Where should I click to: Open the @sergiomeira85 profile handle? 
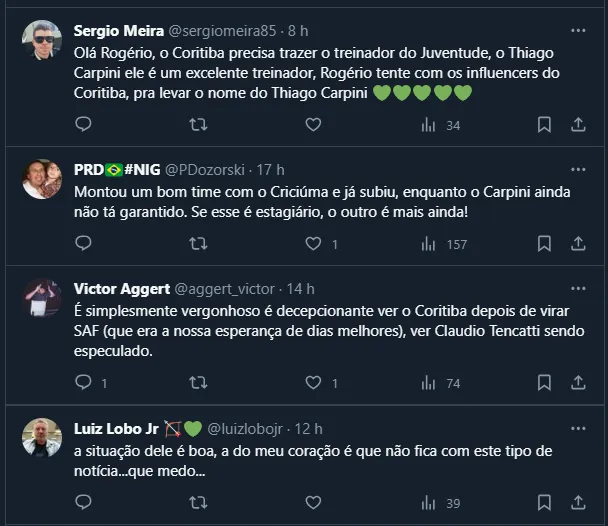tap(229, 30)
